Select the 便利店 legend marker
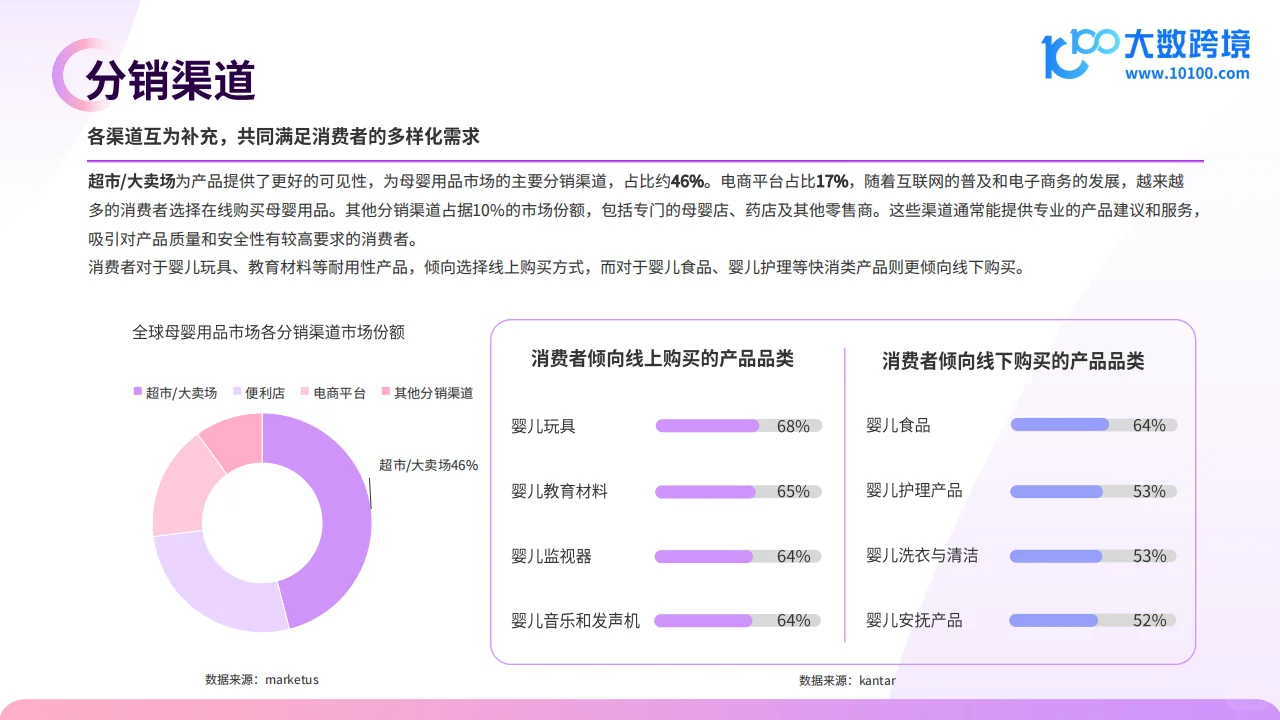This screenshot has height=720, width=1280. [234, 392]
